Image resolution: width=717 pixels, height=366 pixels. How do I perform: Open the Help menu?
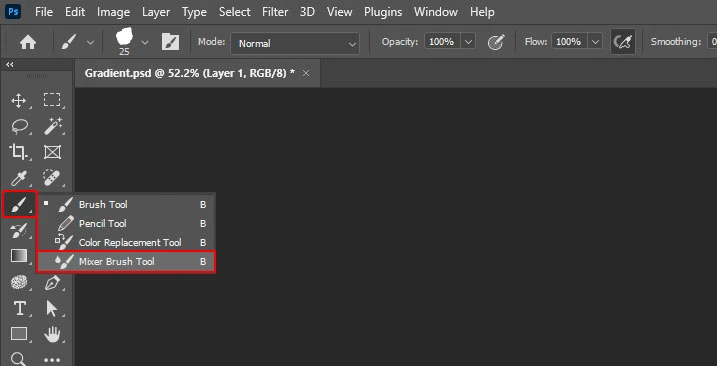coord(482,12)
